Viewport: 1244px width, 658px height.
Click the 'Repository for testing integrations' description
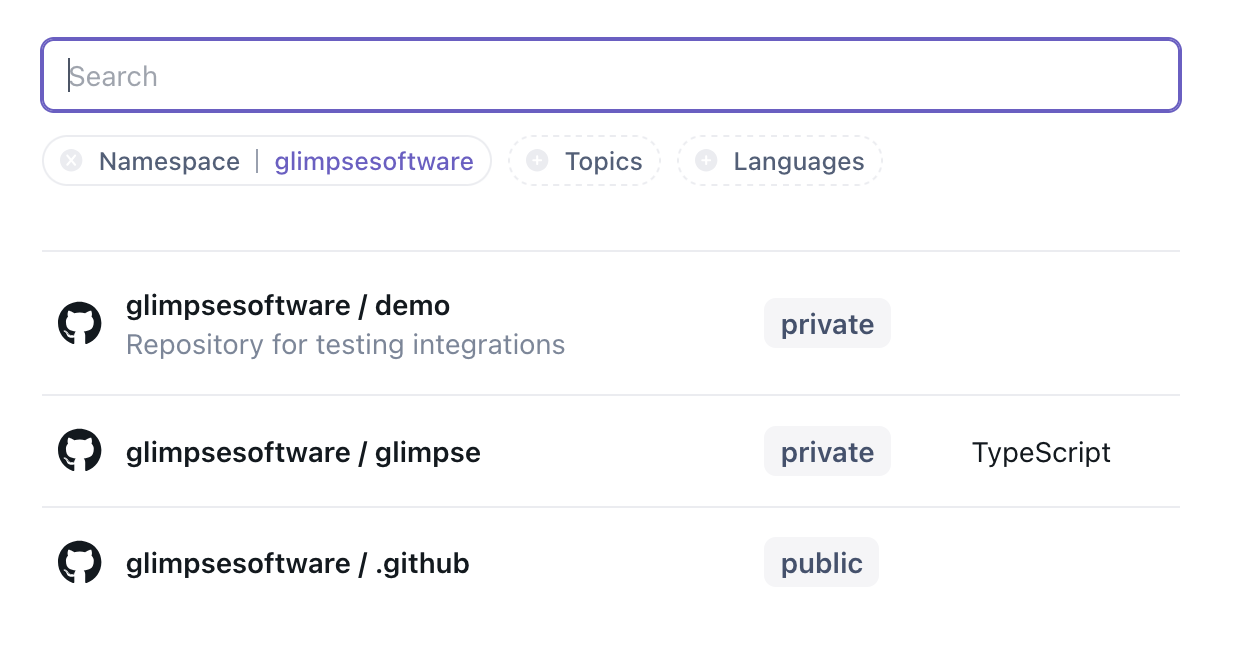(x=345, y=345)
